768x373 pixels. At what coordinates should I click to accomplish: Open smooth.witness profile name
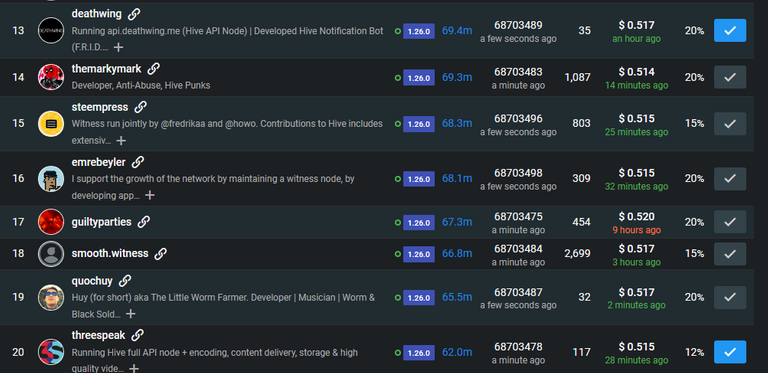[110, 253]
